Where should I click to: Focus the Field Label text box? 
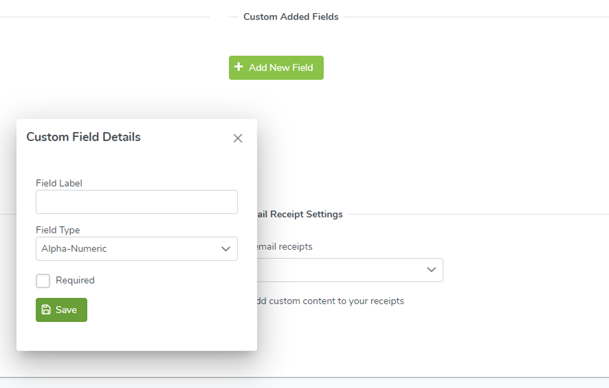[137, 202]
